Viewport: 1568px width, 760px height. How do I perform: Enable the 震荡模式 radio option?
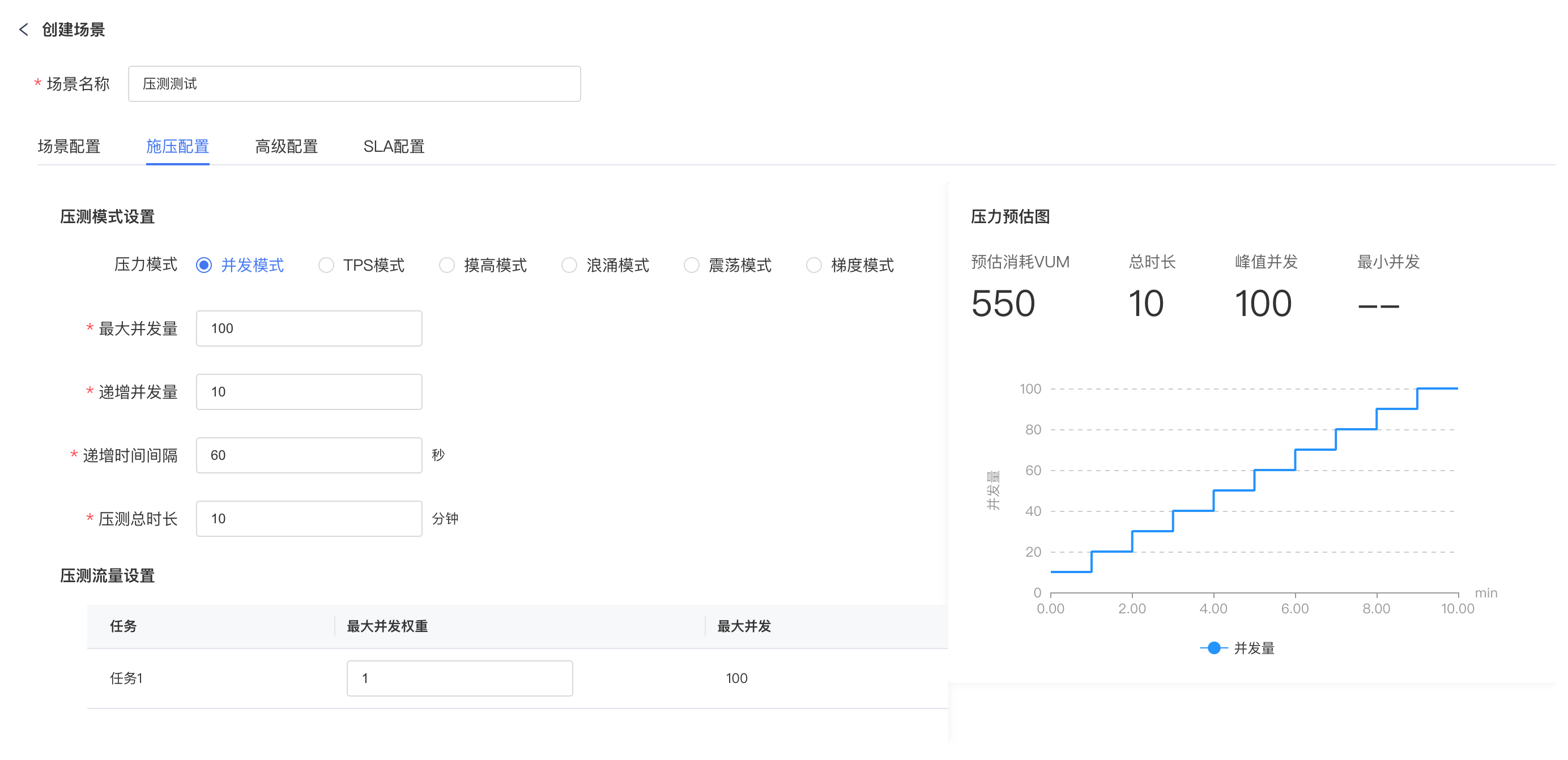(x=692, y=265)
